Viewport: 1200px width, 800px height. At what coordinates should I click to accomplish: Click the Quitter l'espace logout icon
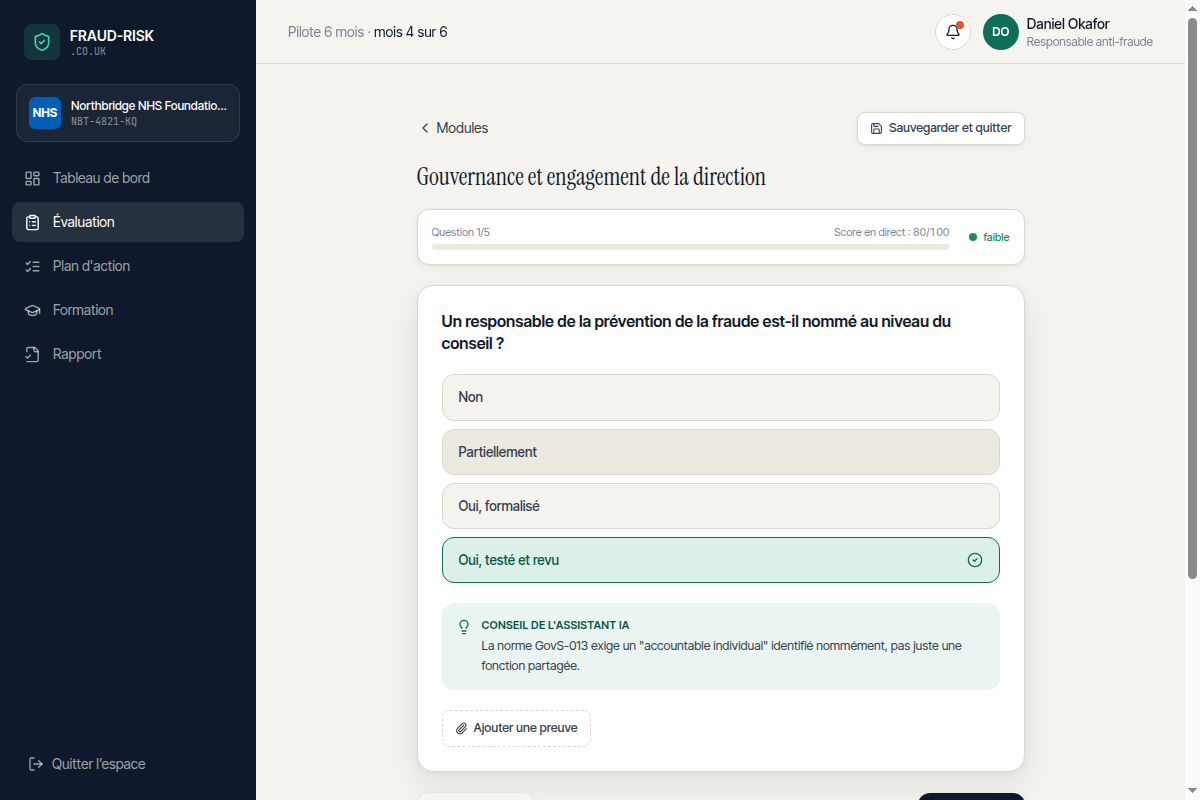click(x=36, y=764)
